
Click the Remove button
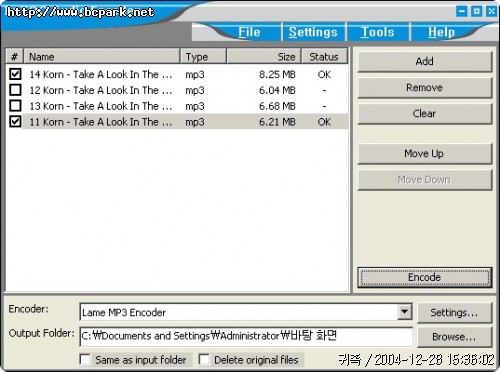click(x=425, y=88)
